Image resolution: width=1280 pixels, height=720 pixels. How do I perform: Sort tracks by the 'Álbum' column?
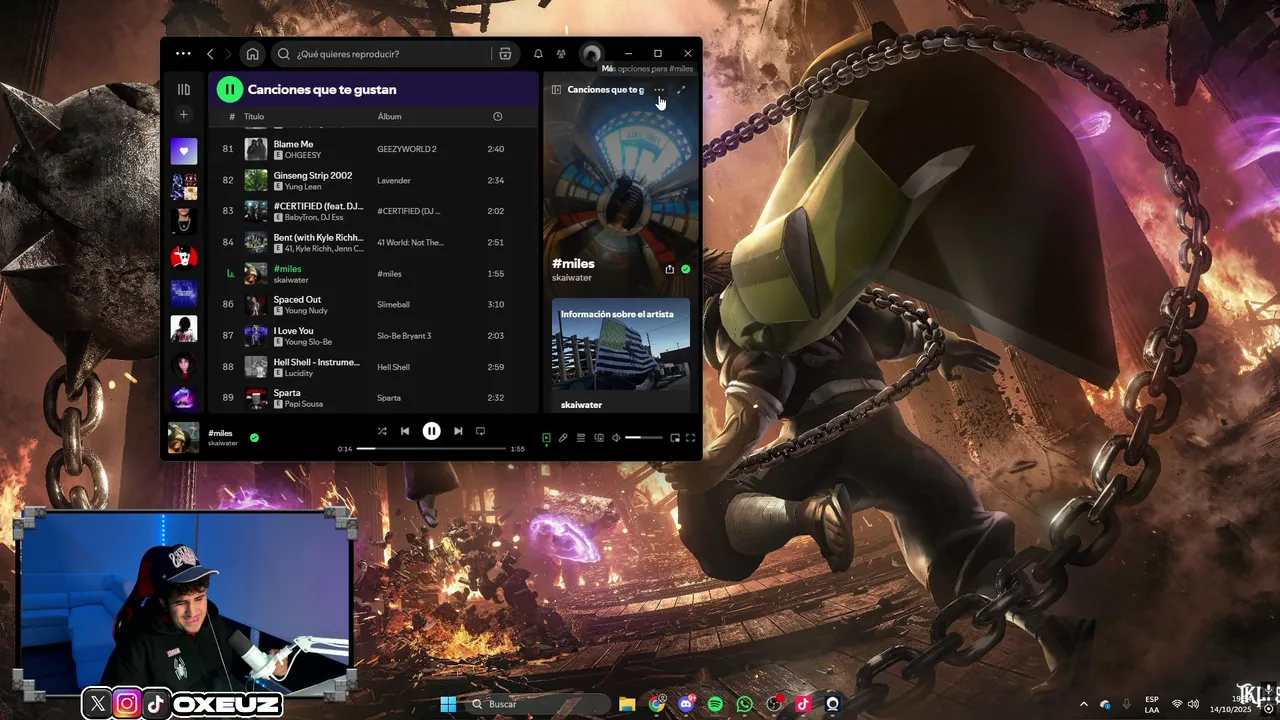click(x=389, y=117)
